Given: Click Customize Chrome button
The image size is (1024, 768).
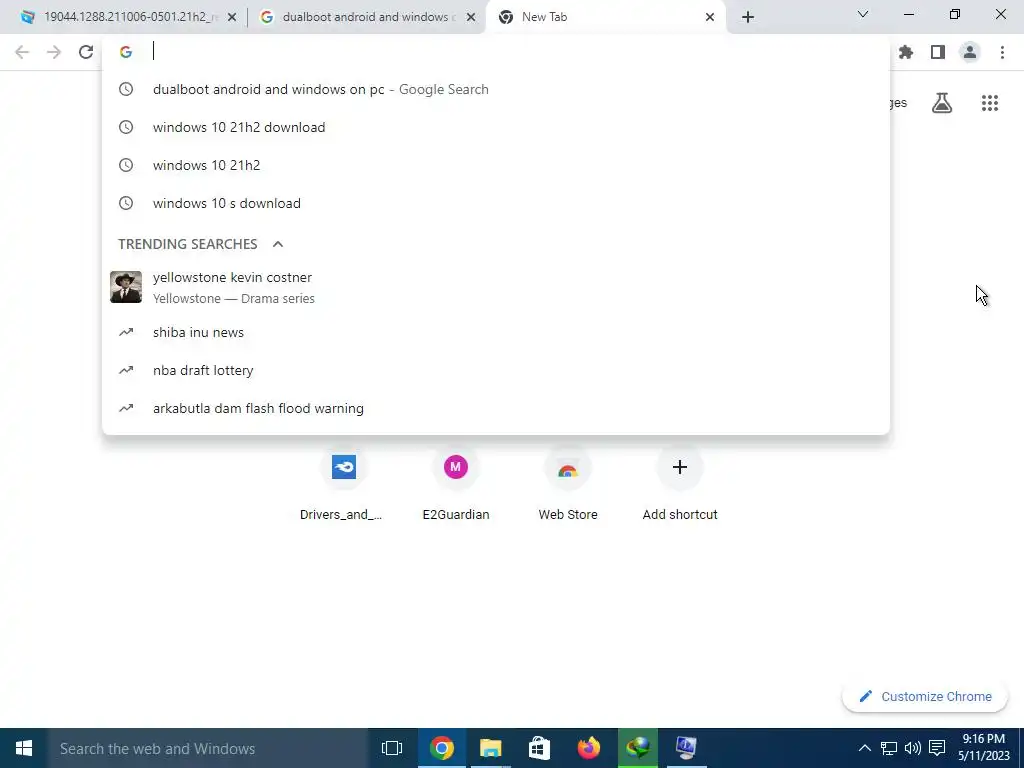Looking at the screenshot, I should 925,697.
